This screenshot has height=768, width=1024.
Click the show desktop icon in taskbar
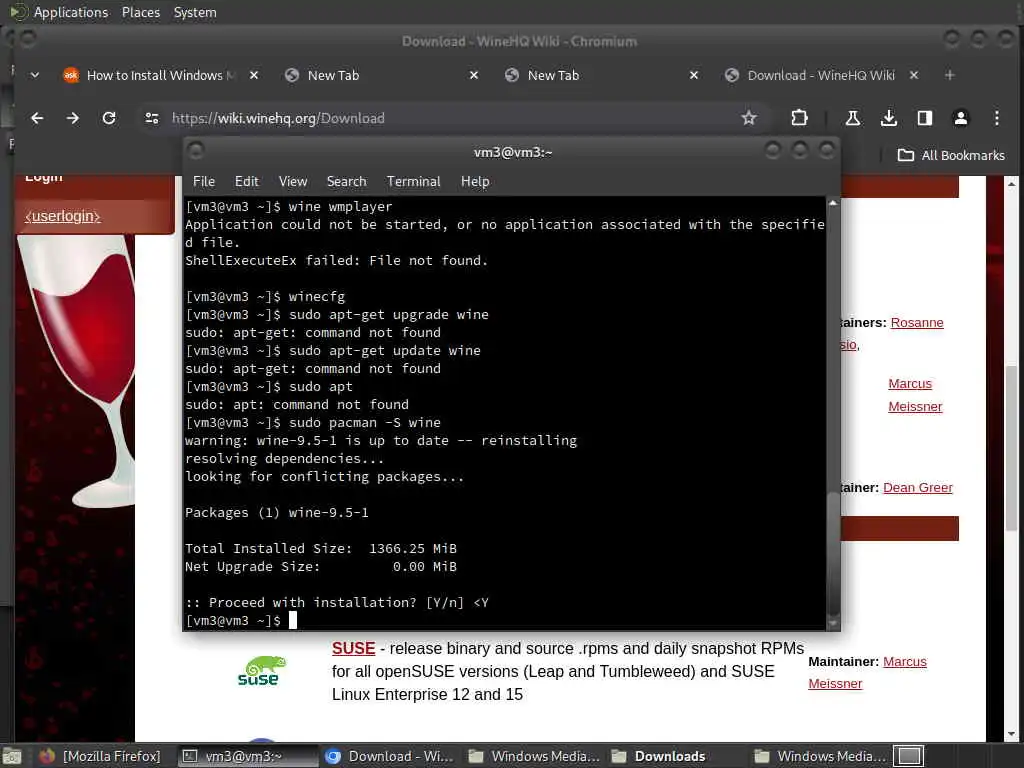(12, 756)
